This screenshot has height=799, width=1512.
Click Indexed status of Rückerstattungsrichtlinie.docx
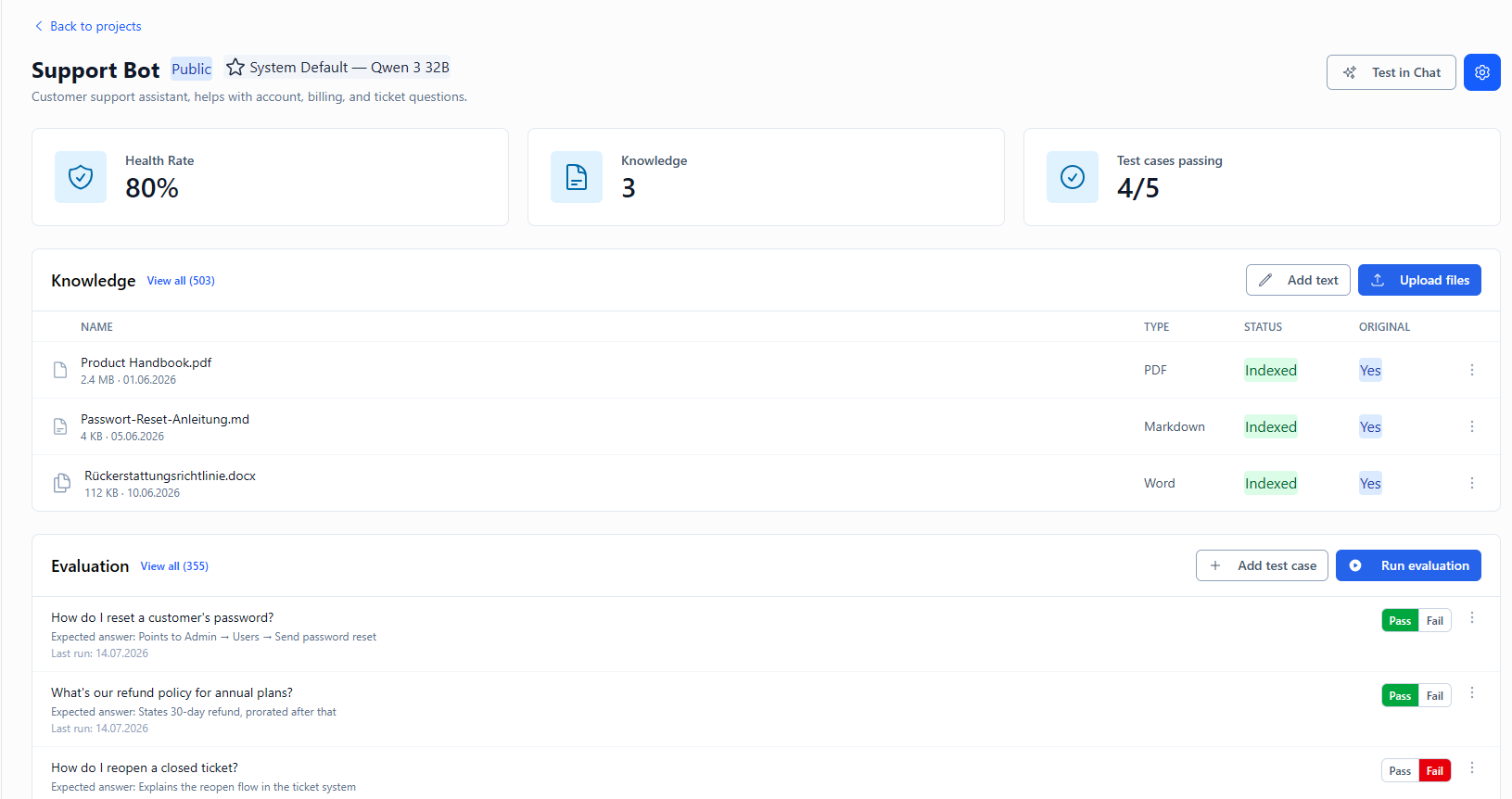click(x=1270, y=483)
